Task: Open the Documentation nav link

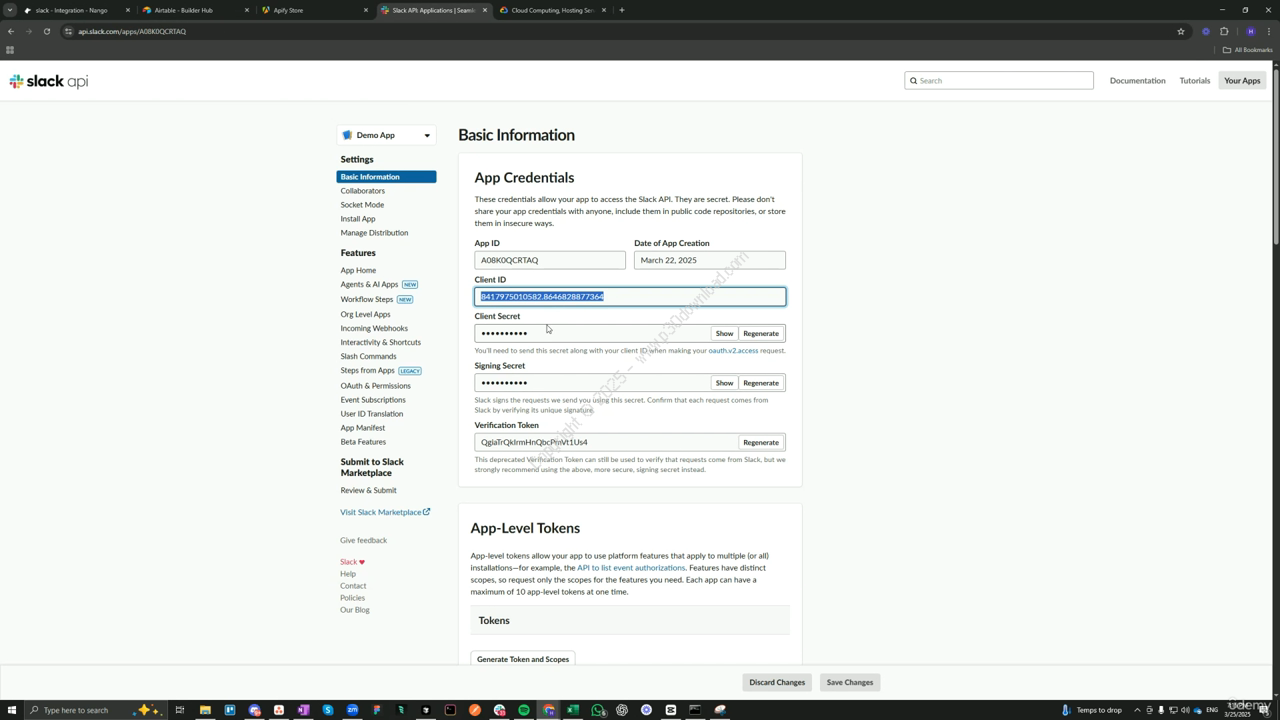Action: pyautogui.click(x=1137, y=81)
